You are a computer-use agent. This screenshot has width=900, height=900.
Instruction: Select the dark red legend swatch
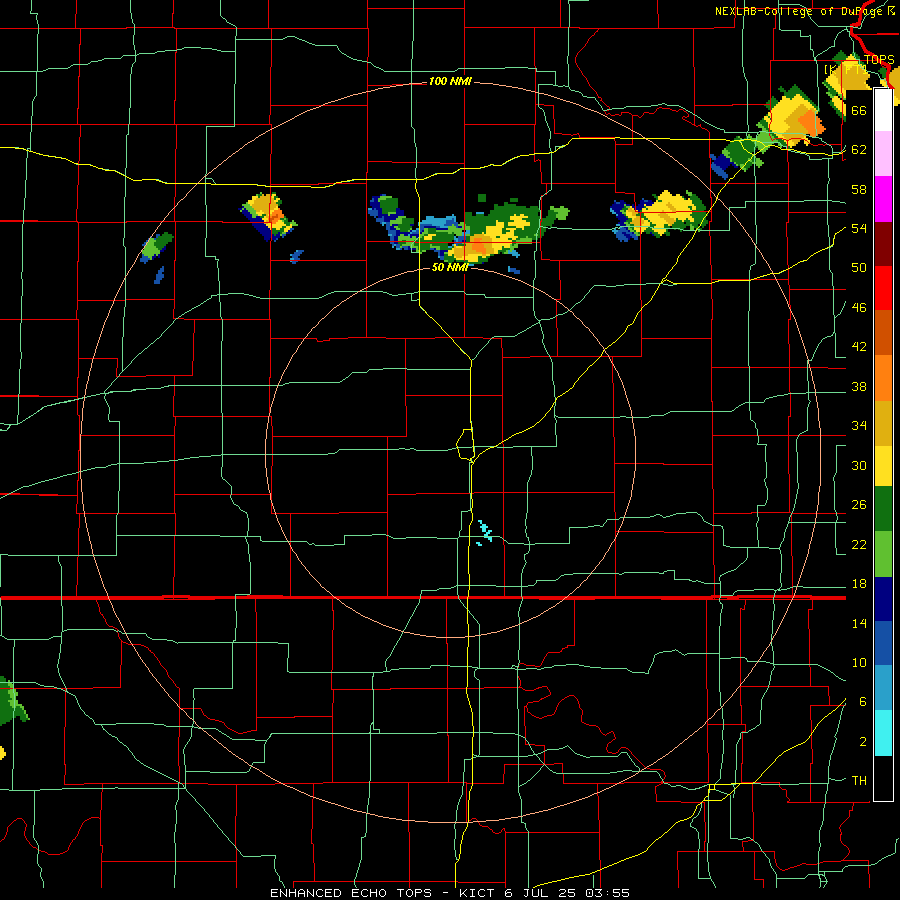(x=883, y=244)
